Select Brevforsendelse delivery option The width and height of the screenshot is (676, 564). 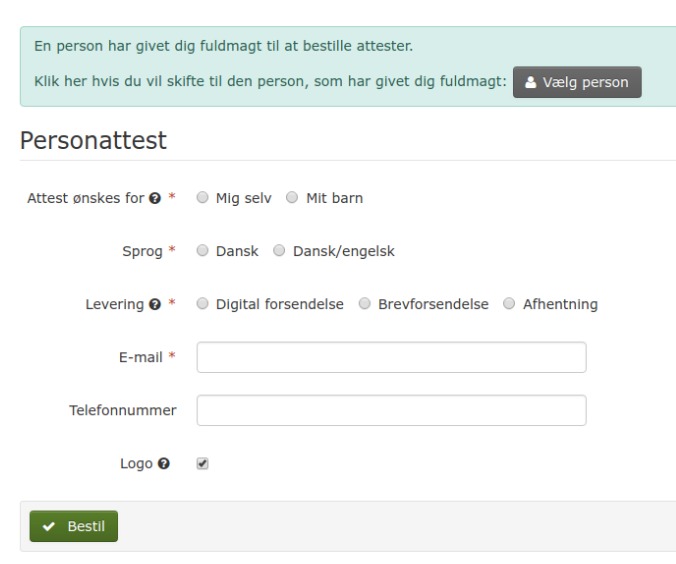click(x=364, y=304)
